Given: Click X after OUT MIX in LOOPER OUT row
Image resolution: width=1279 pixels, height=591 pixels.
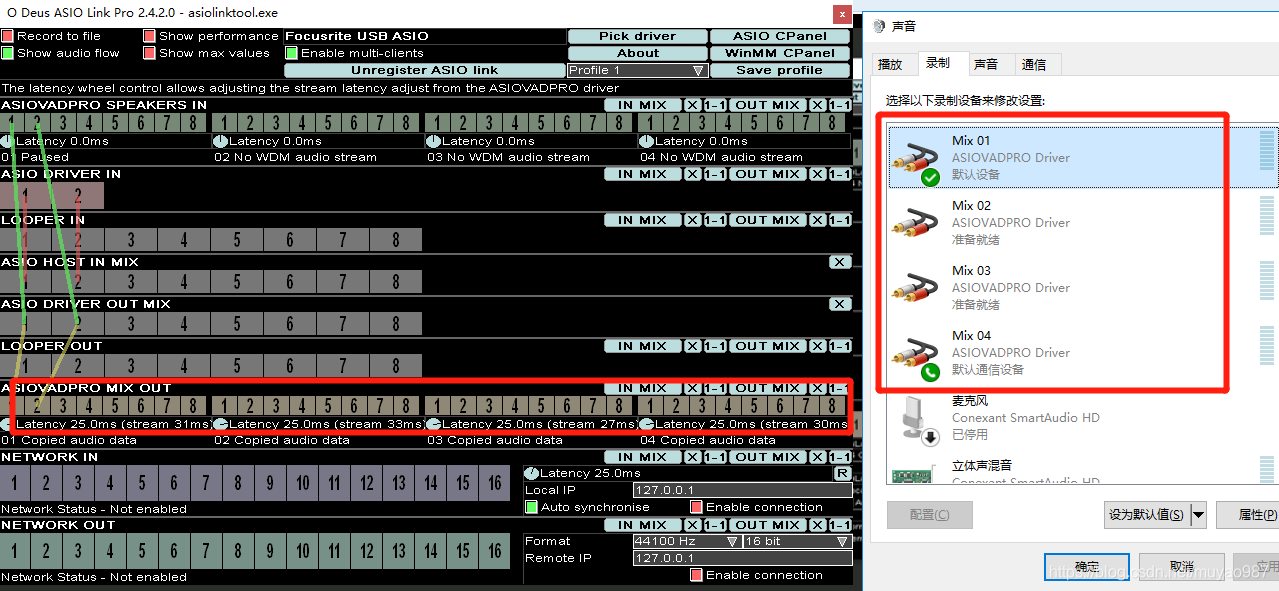Looking at the screenshot, I should pyautogui.click(x=817, y=346).
